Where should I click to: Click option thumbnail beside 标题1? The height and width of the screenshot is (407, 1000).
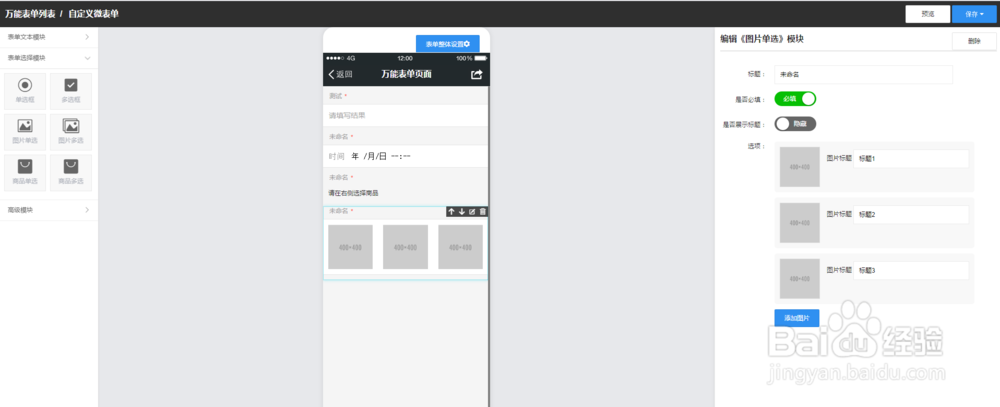799,167
